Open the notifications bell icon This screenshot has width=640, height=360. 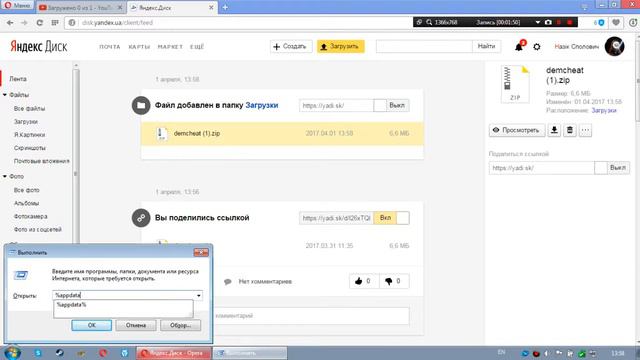point(519,46)
